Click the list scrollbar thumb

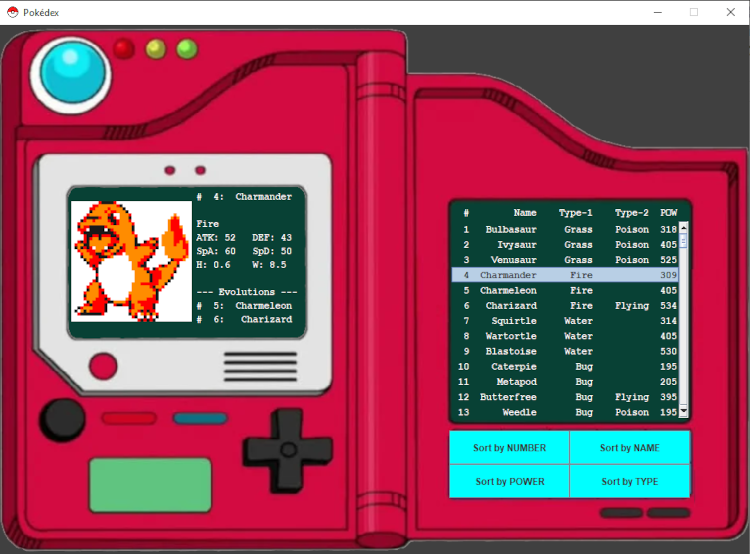click(684, 241)
